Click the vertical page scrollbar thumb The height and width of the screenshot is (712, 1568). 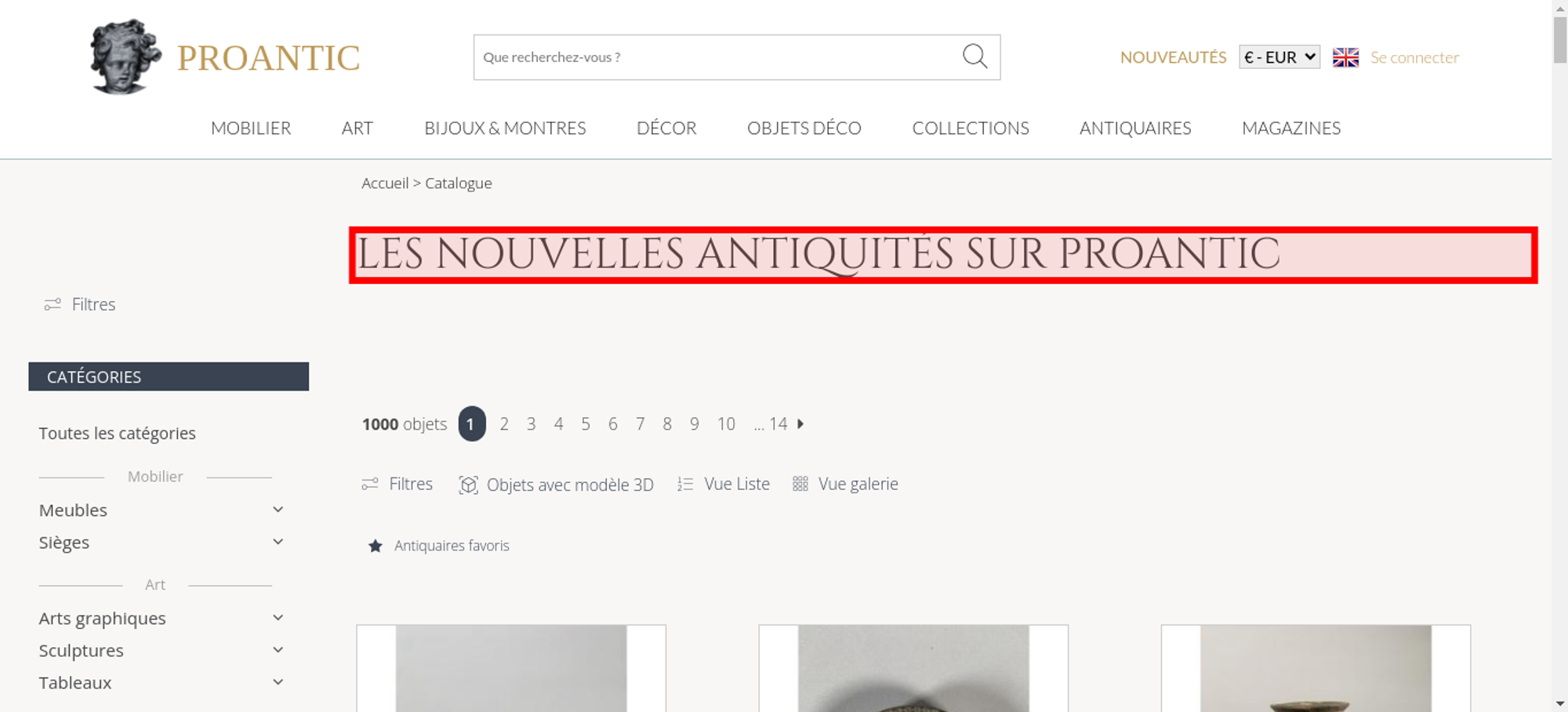point(1560,38)
